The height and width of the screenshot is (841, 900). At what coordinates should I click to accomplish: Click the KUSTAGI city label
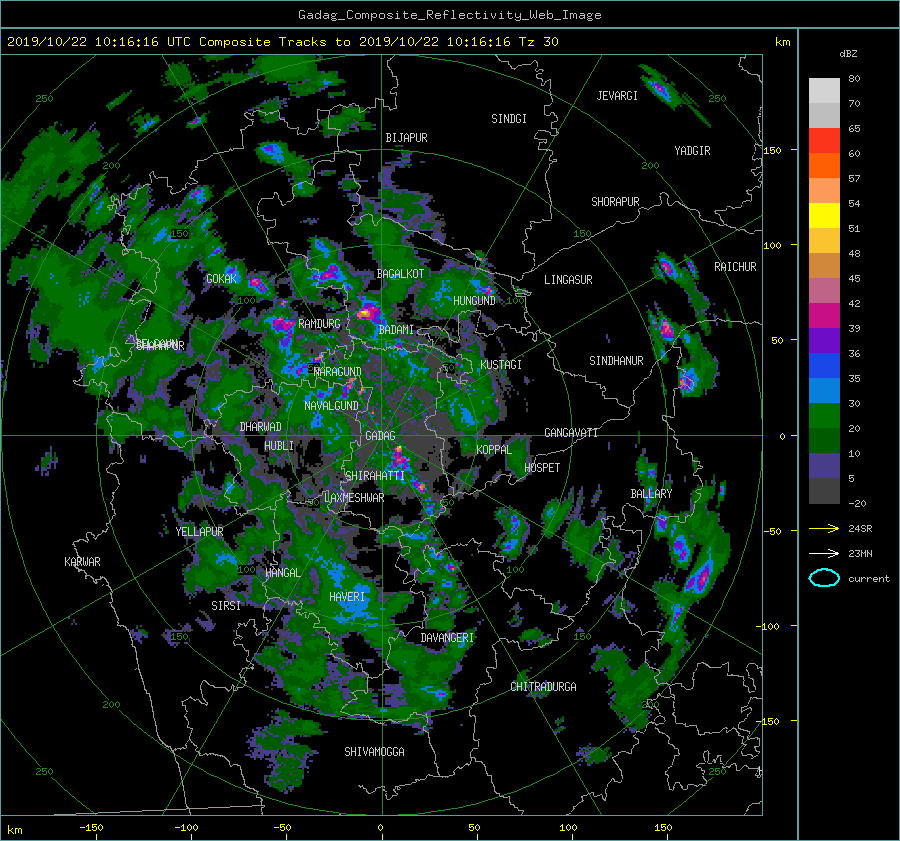tap(501, 365)
